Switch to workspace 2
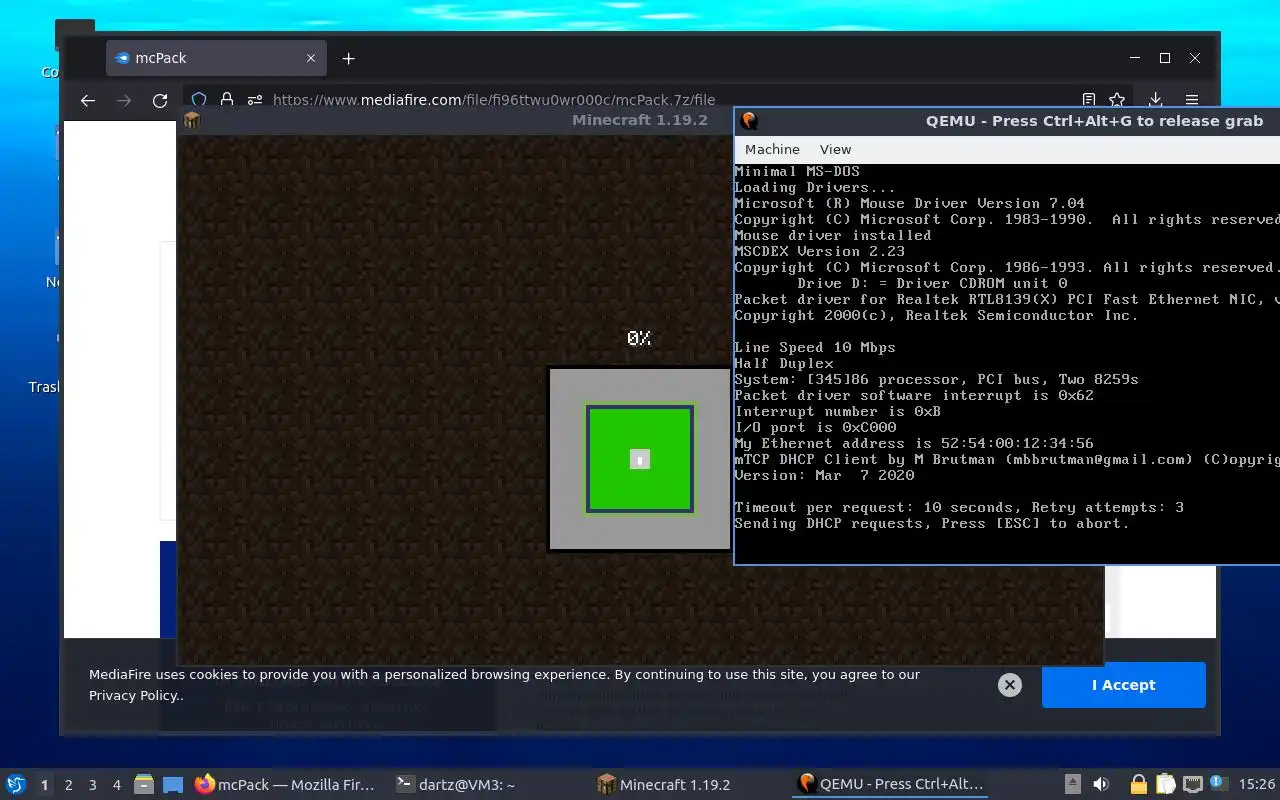The image size is (1280, 800). coord(69,785)
